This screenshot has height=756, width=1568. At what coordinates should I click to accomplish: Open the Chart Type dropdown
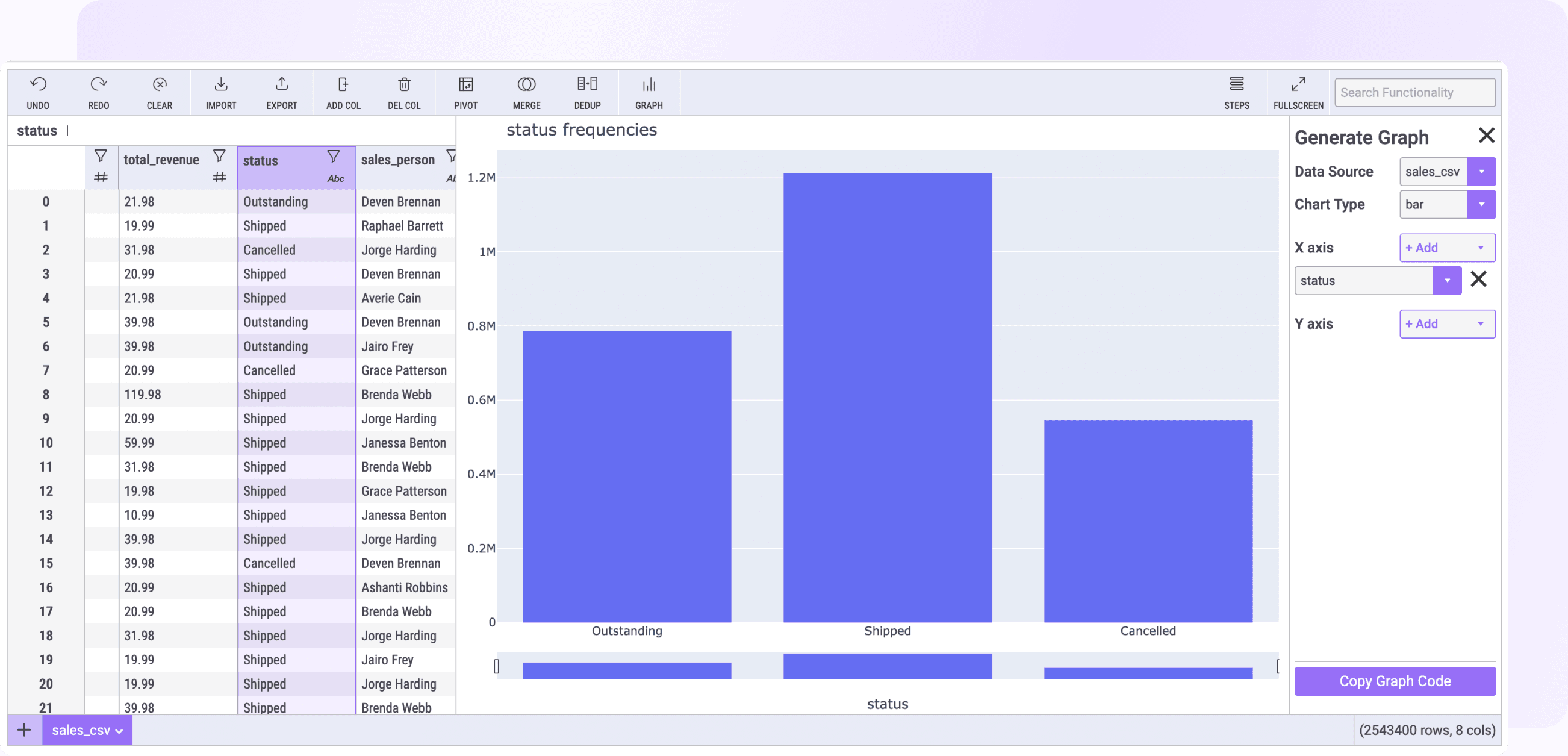point(1482,205)
